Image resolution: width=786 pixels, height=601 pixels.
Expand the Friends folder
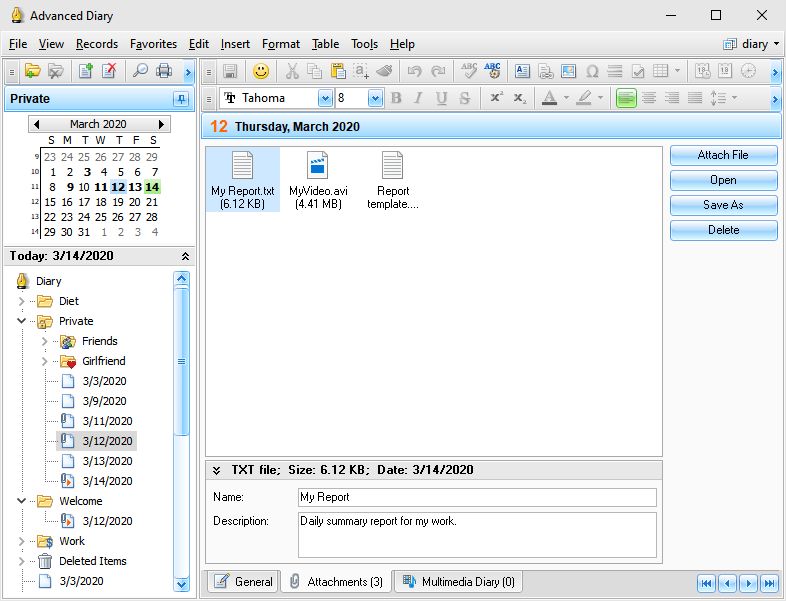44,341
